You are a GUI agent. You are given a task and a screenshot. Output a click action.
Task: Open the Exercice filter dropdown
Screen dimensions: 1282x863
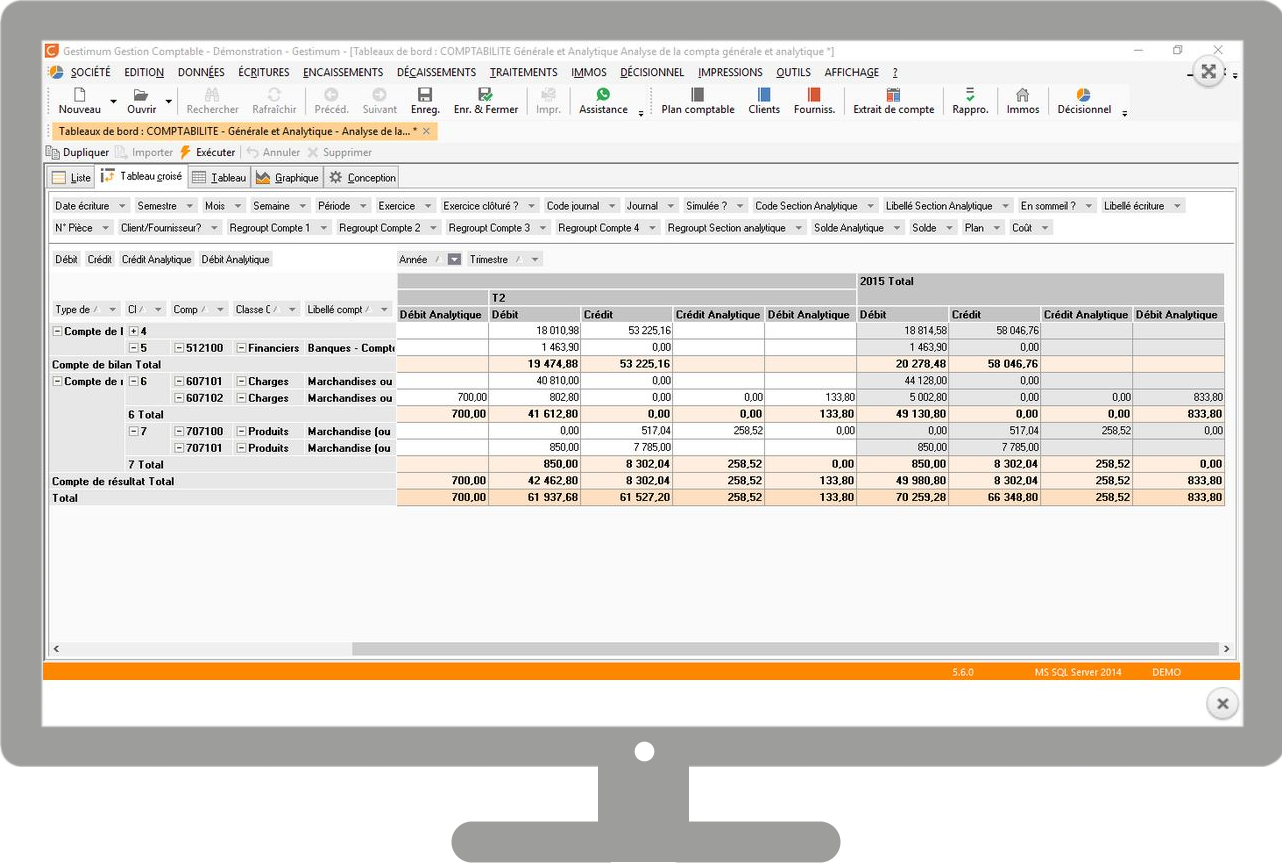tap(427, 205)
